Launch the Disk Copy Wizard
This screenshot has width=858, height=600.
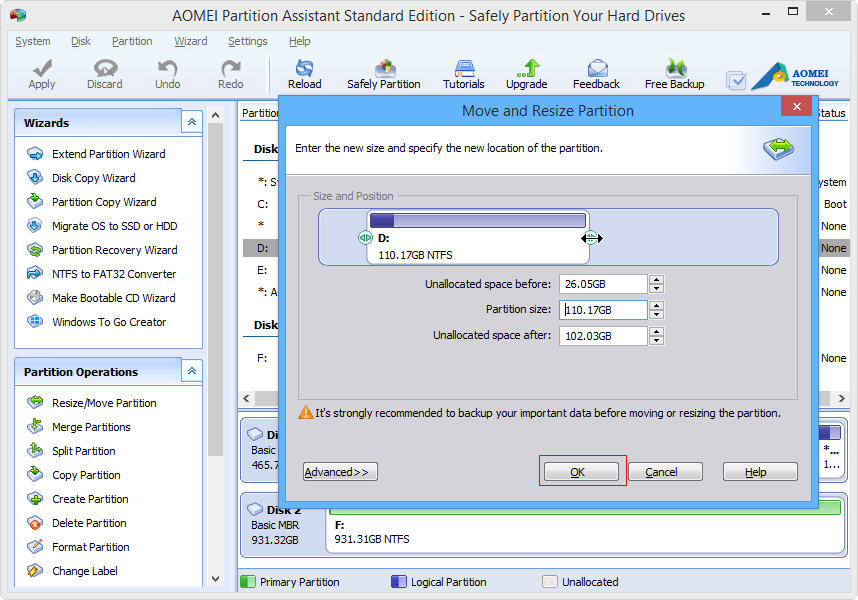coord(93,178)
